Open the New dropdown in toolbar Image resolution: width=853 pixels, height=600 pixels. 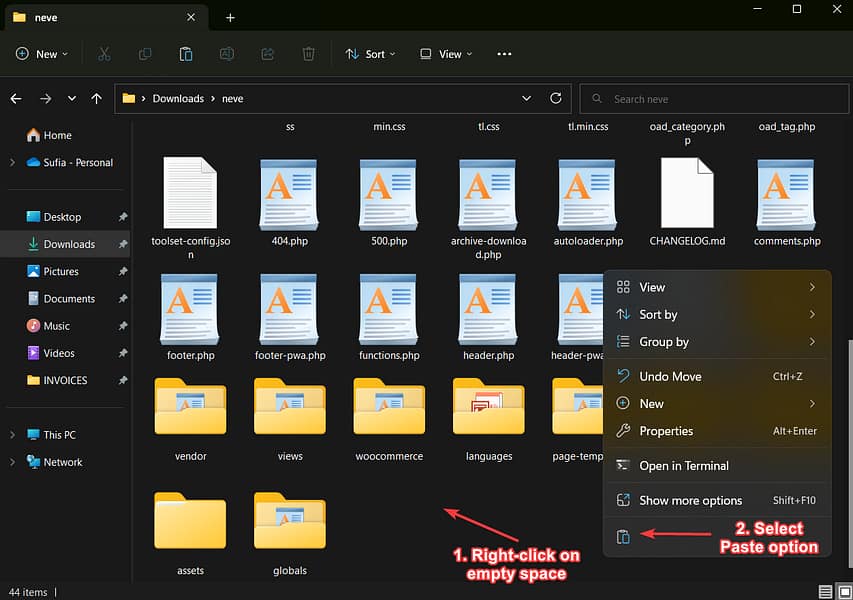42,54
